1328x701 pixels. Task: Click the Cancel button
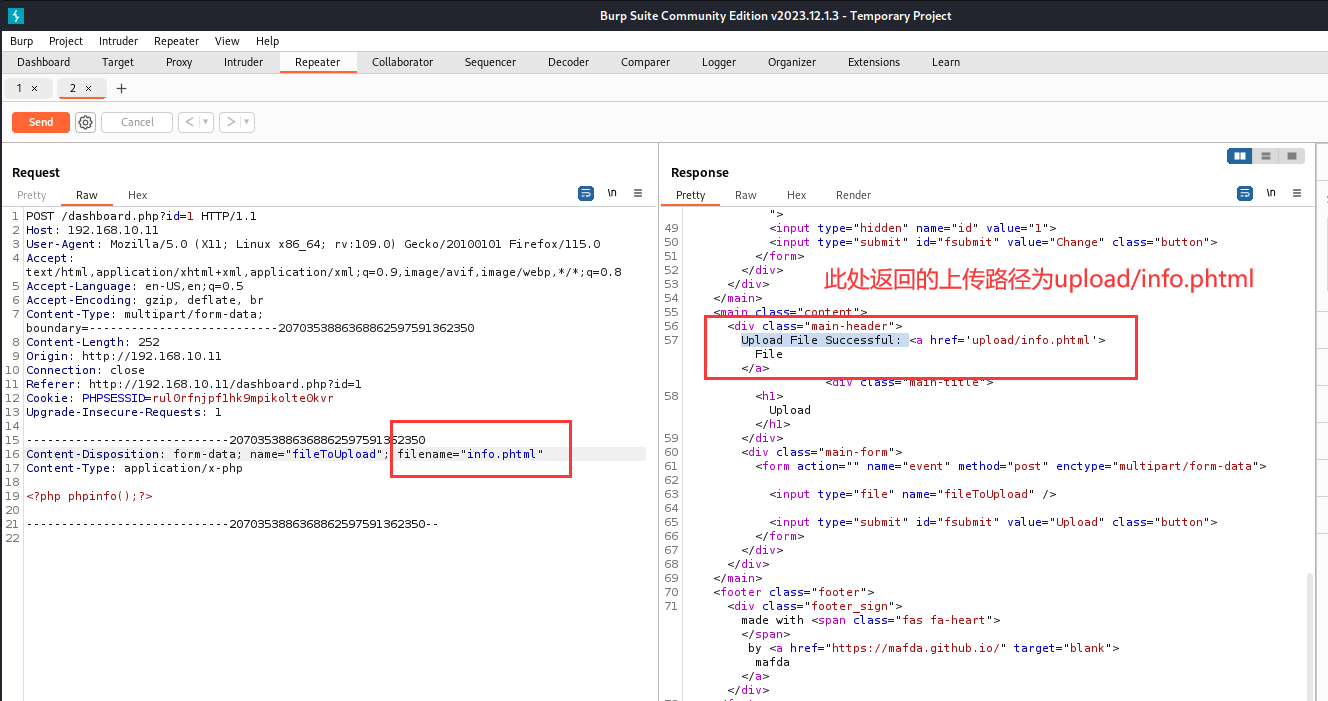pos(137,122)
